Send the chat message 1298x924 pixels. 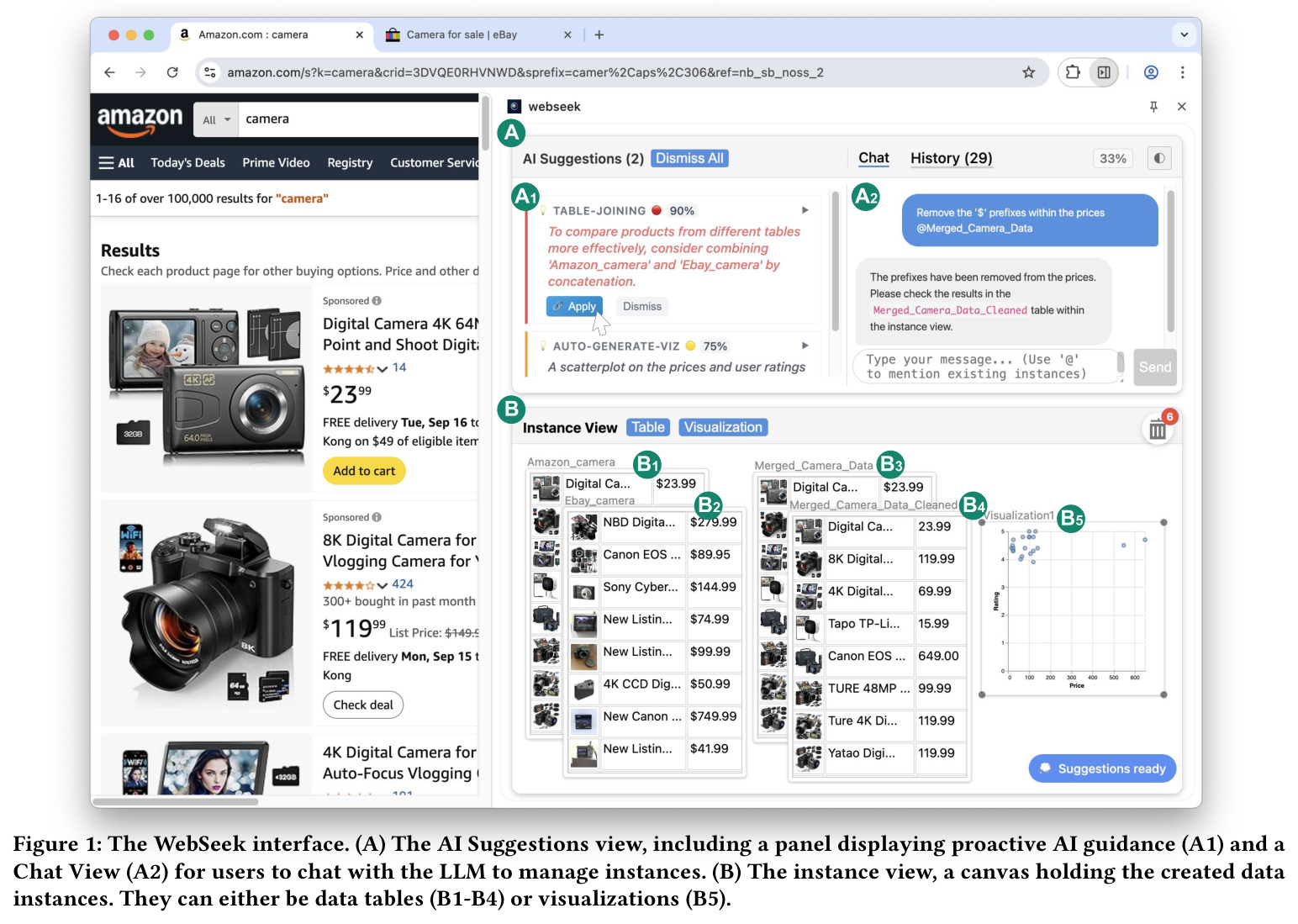point(1154,367)
